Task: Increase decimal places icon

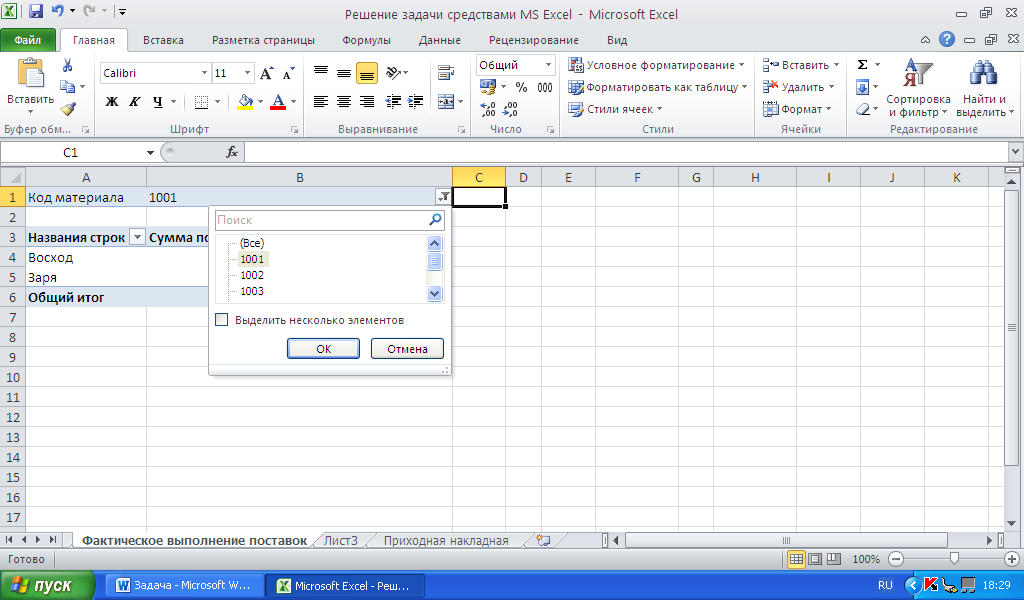Action: tap(488, 109)
